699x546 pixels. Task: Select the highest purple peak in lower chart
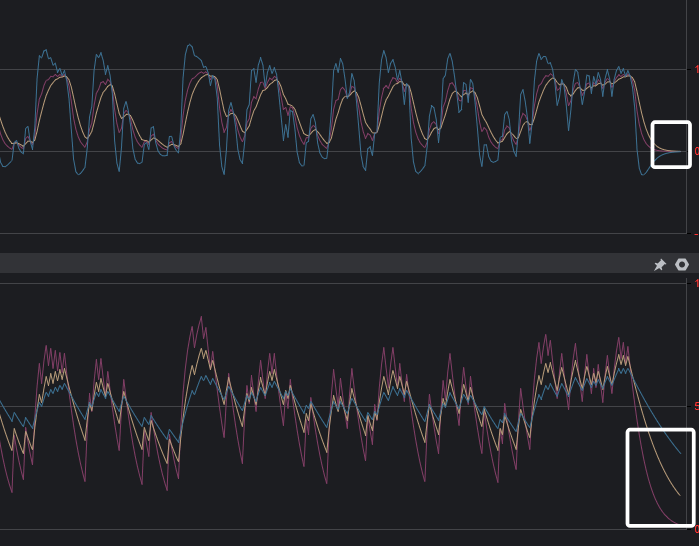(x=201, y=317)
